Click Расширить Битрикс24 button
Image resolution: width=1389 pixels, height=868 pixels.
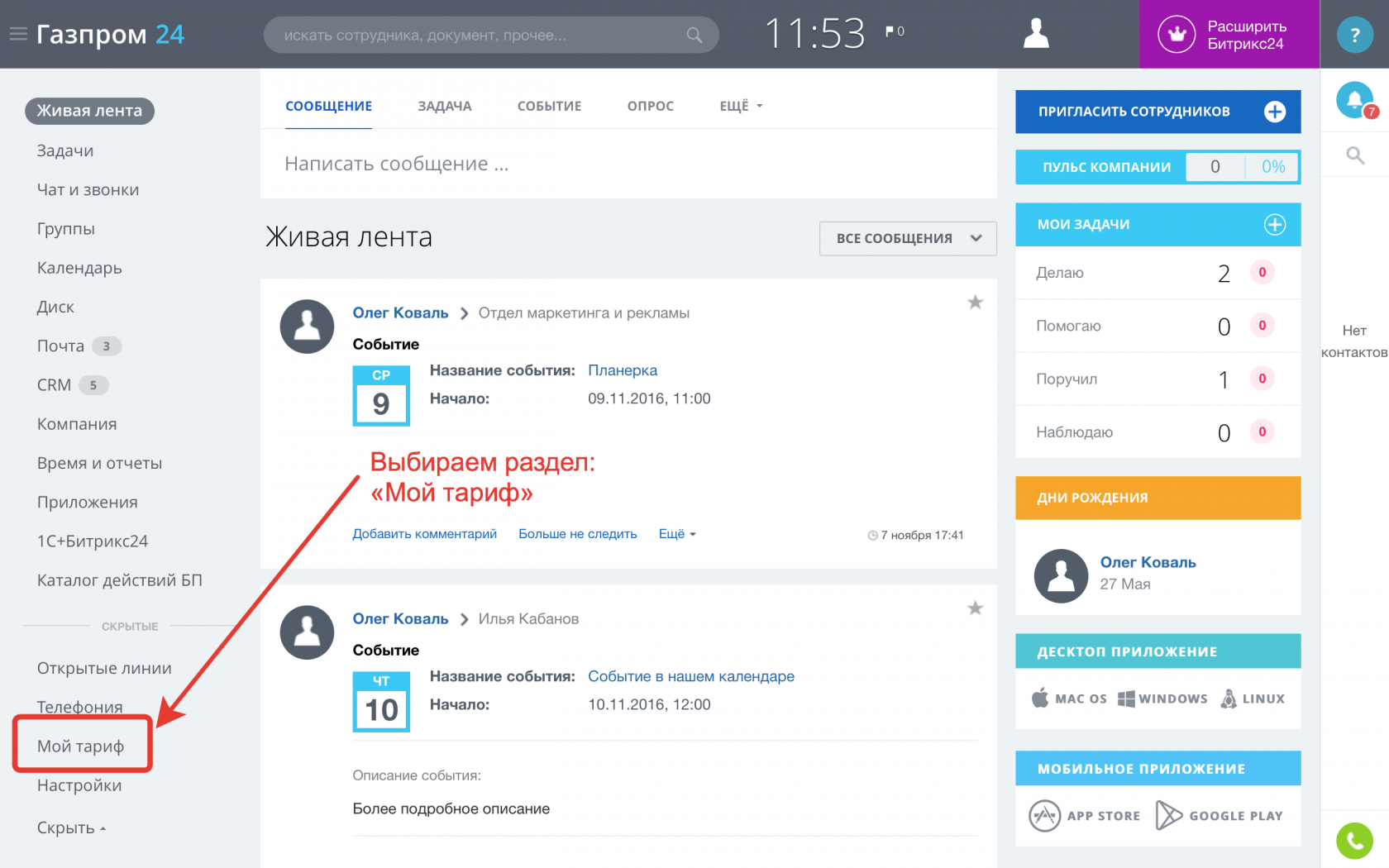(x=1229, y=34)
